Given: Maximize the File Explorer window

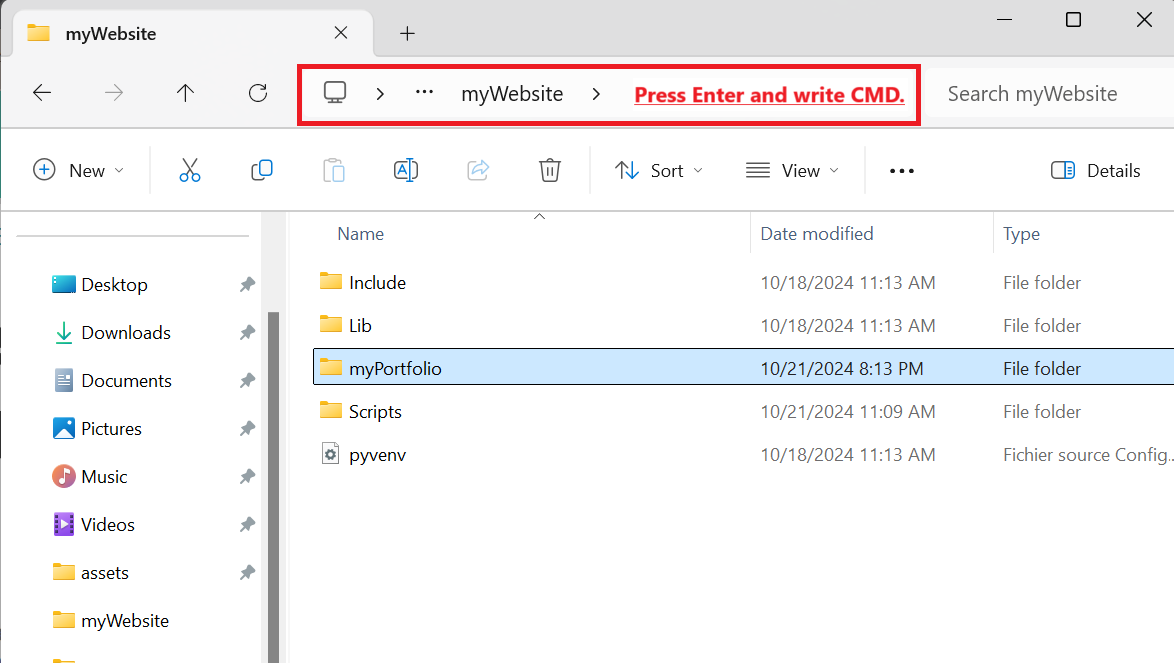Looking at the screenshot, I should (x=1073, y=19).
